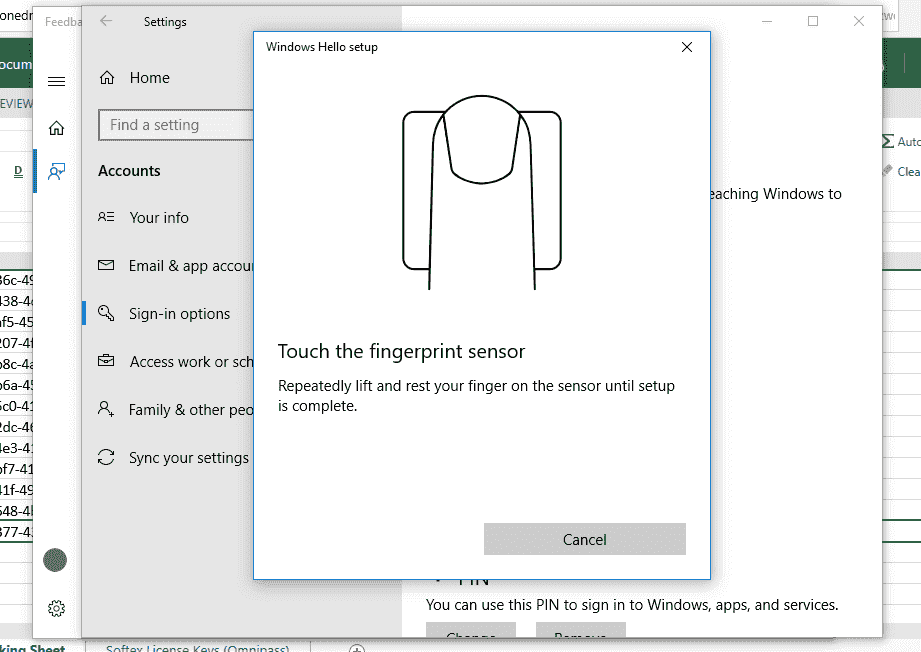Click Clear eraser icon in Excel
The height and width of the screenshot is (652, 921).
888,171
